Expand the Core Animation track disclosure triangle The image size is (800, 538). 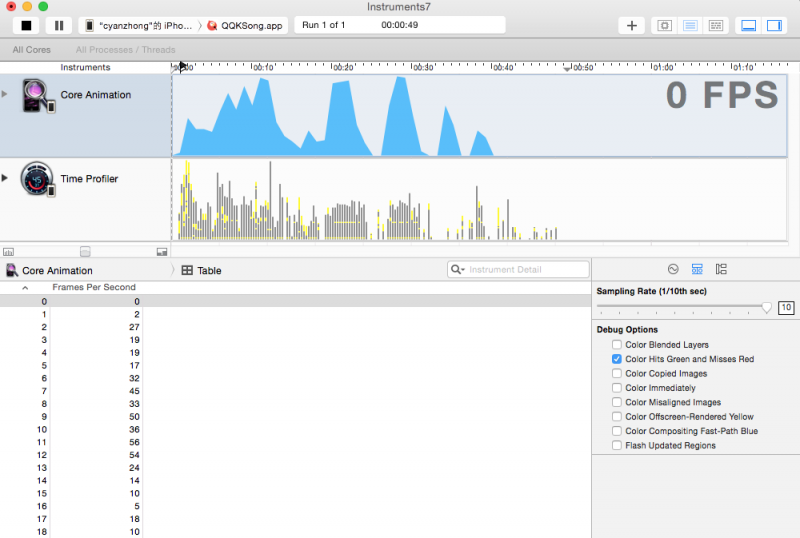click(x=5, y=93)
